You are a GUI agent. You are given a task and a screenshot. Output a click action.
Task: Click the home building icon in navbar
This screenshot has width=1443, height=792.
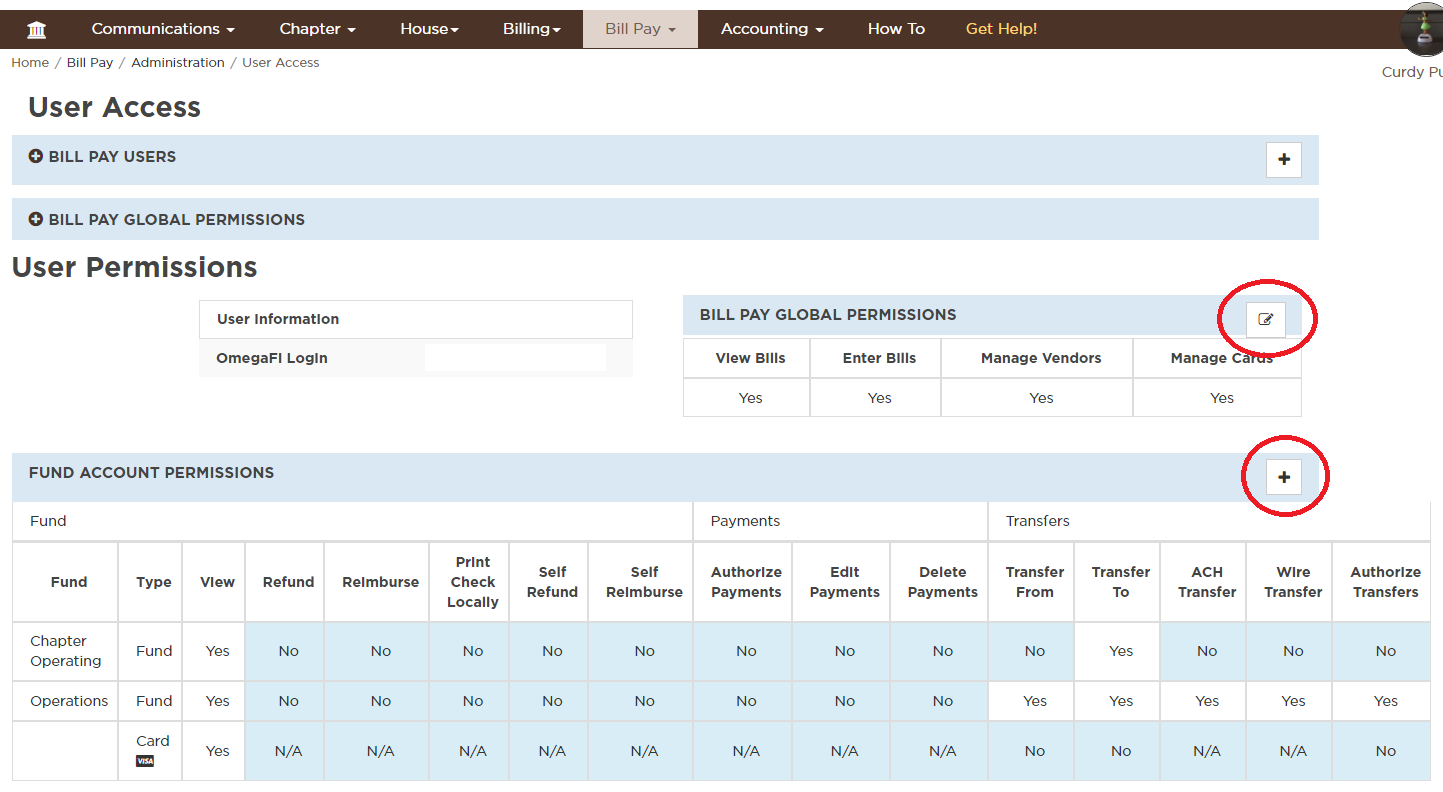pos(37,30)
